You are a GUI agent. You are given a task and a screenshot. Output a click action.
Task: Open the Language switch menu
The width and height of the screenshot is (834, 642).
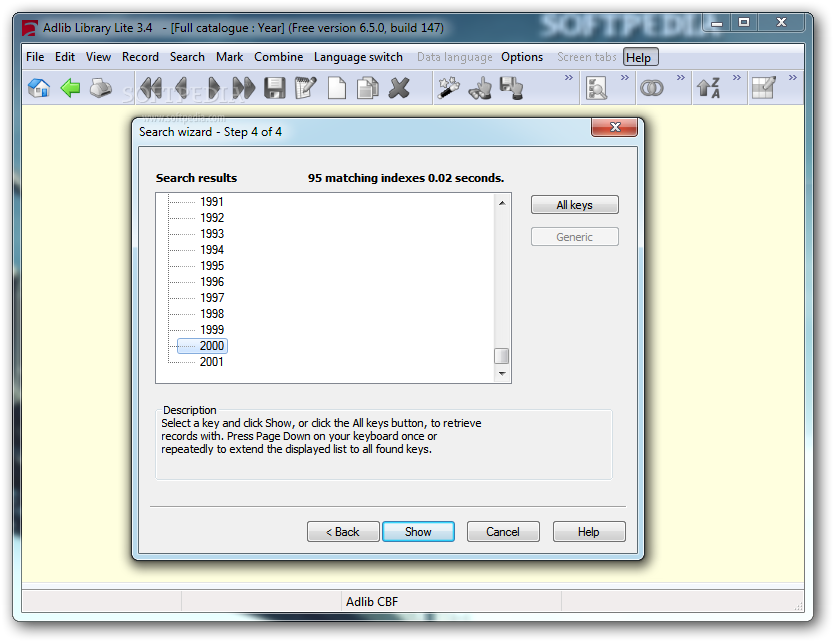click(x=358, y=57)
